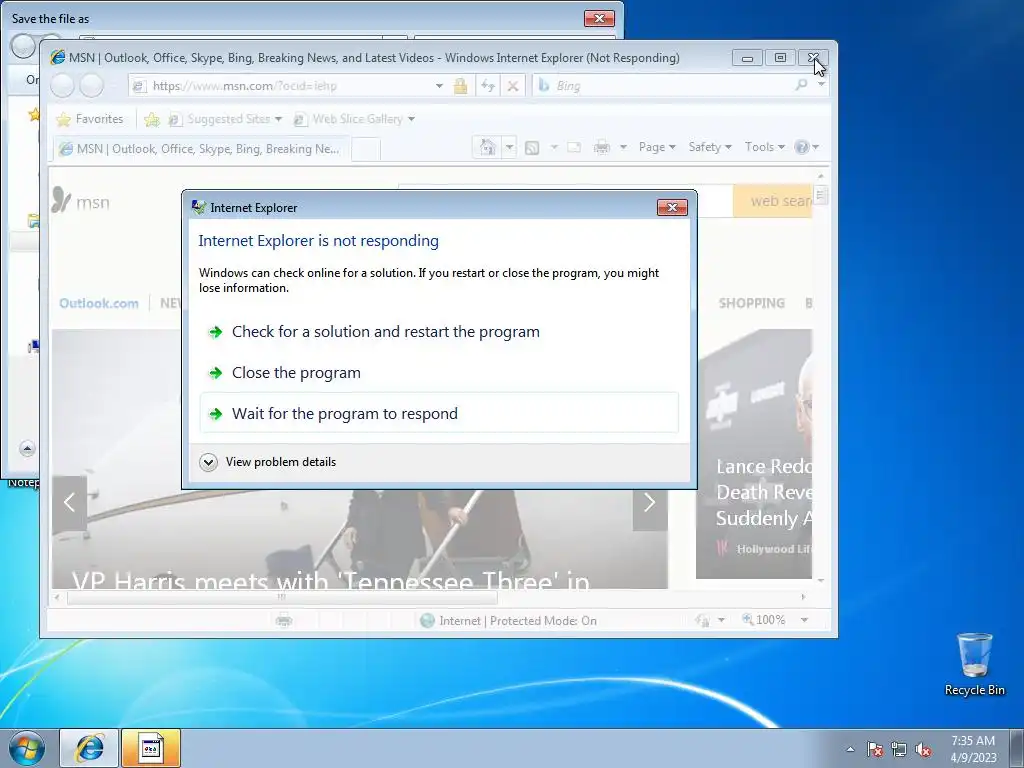
Task: Open the Safety menu
Action: 710,147
